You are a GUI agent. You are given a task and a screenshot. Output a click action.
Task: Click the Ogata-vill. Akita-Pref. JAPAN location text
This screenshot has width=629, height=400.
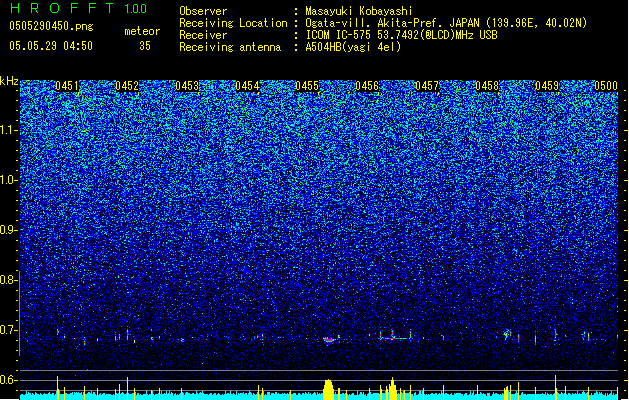coord(446,23)
